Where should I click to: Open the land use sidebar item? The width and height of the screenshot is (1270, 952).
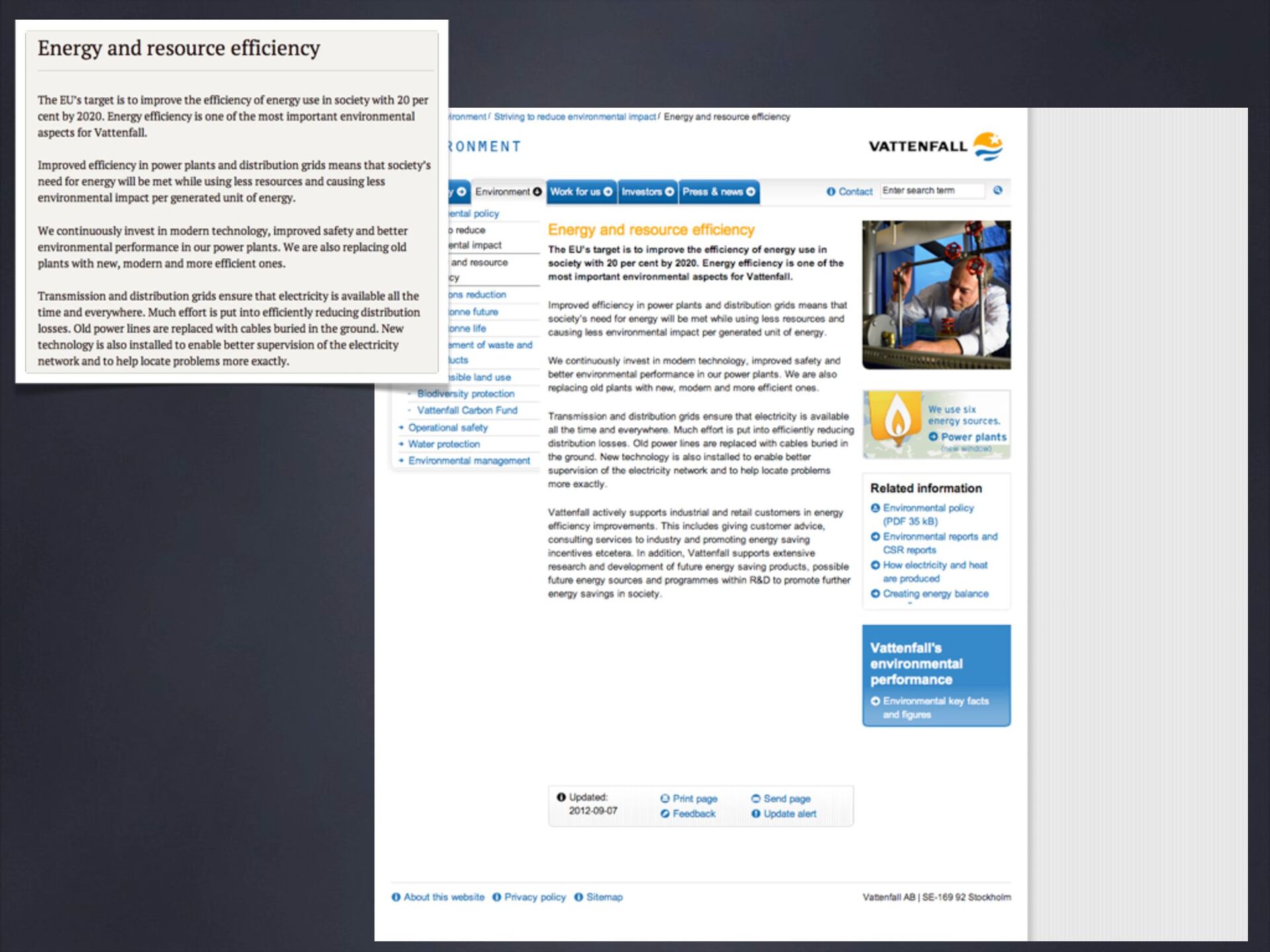click(480, 377)
